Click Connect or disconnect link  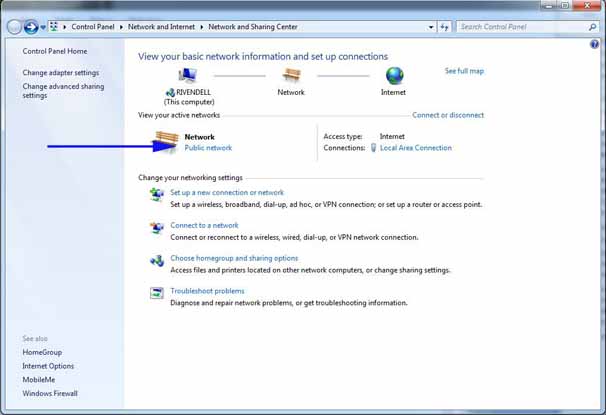(x=448, y=115)
